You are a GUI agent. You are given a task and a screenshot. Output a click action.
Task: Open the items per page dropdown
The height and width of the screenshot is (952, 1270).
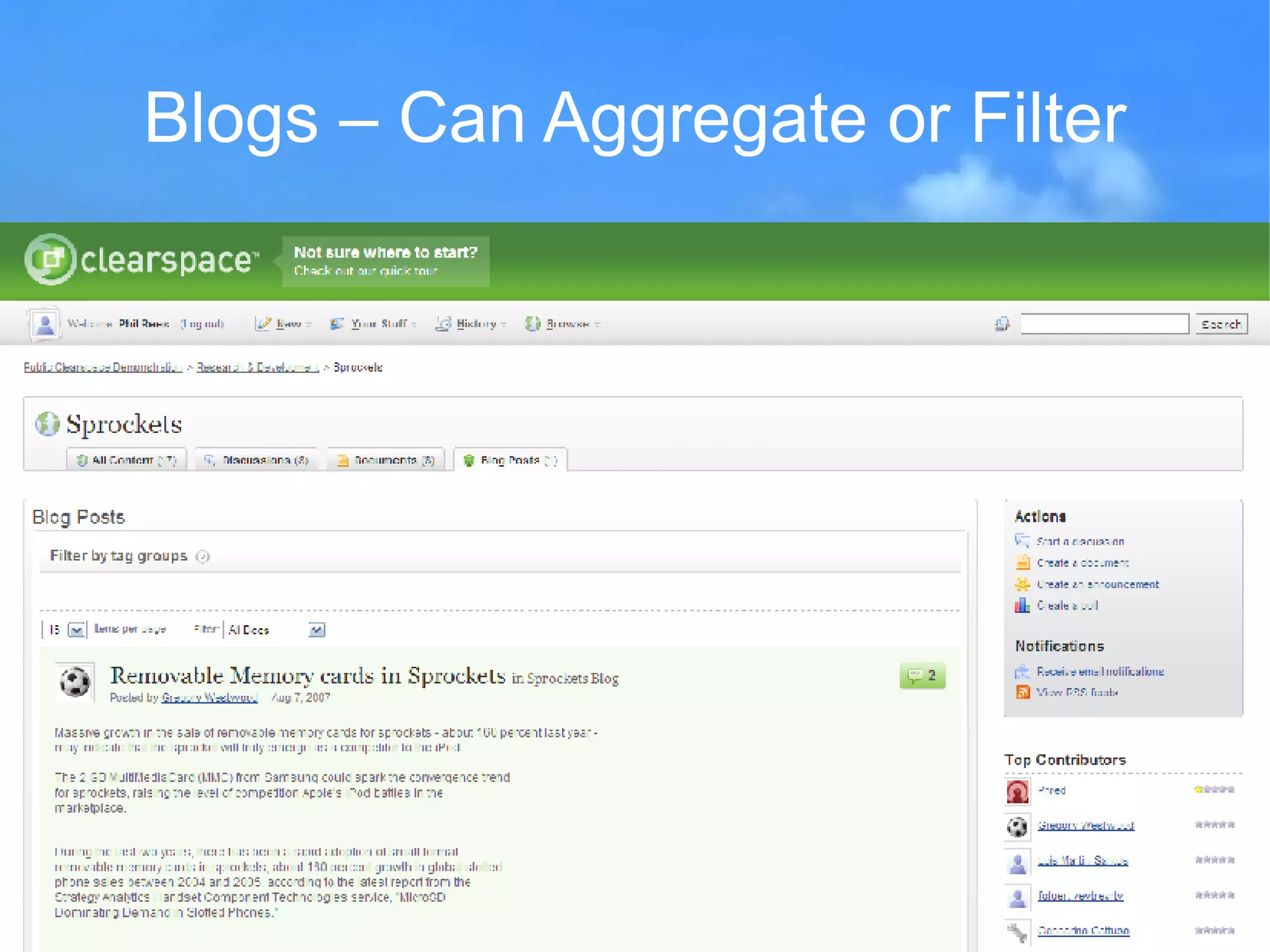coord(76,630)
